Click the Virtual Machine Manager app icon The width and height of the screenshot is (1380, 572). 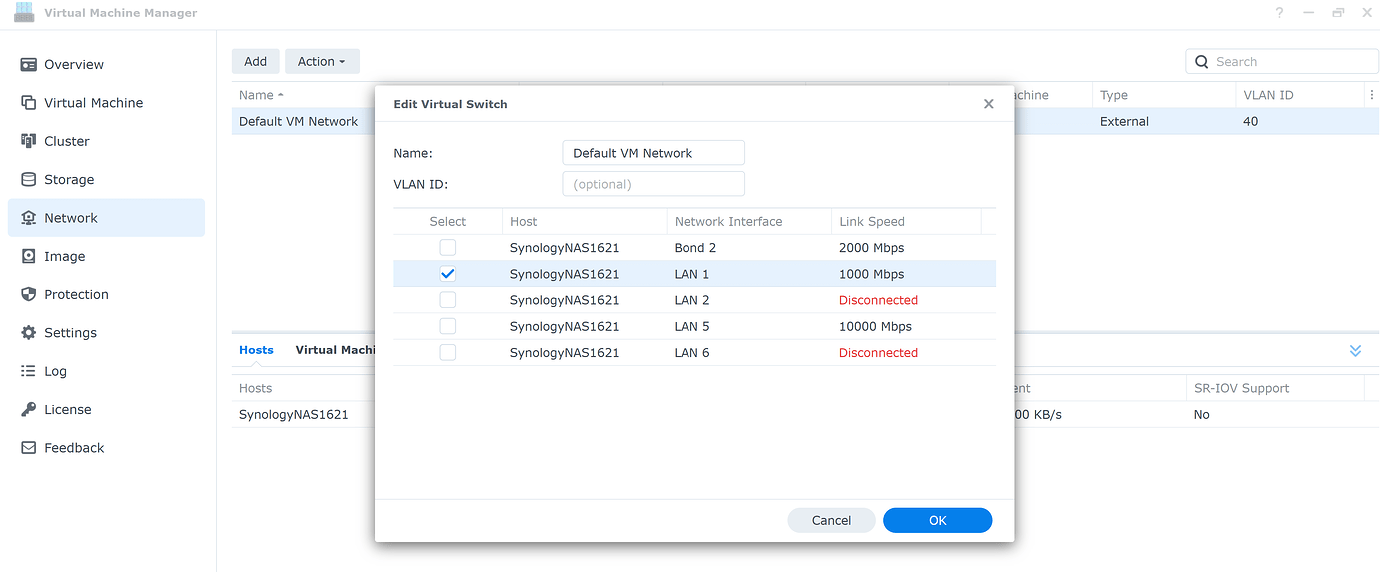click(x=24, y=13)
